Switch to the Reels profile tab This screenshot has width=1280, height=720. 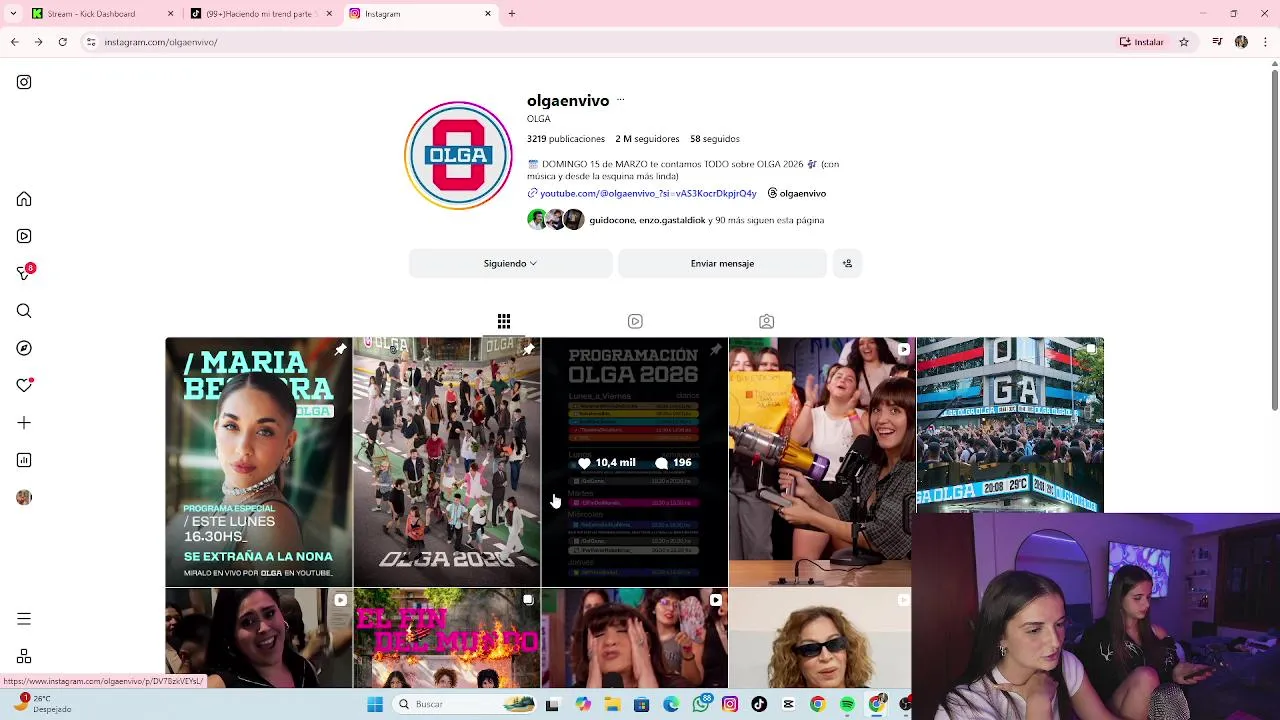(x=635, y=321)
